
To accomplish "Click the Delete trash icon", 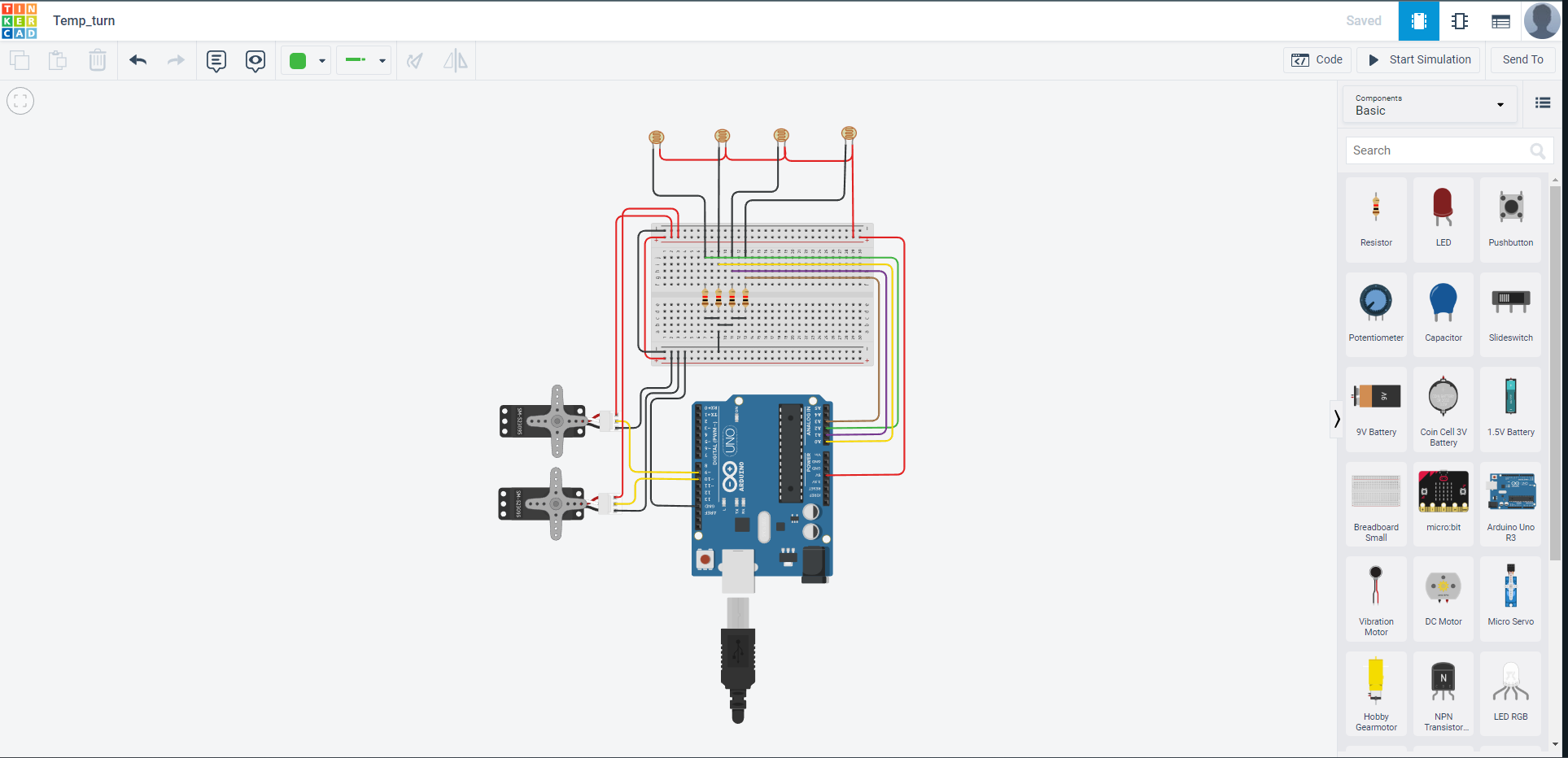I will (98, 60).
